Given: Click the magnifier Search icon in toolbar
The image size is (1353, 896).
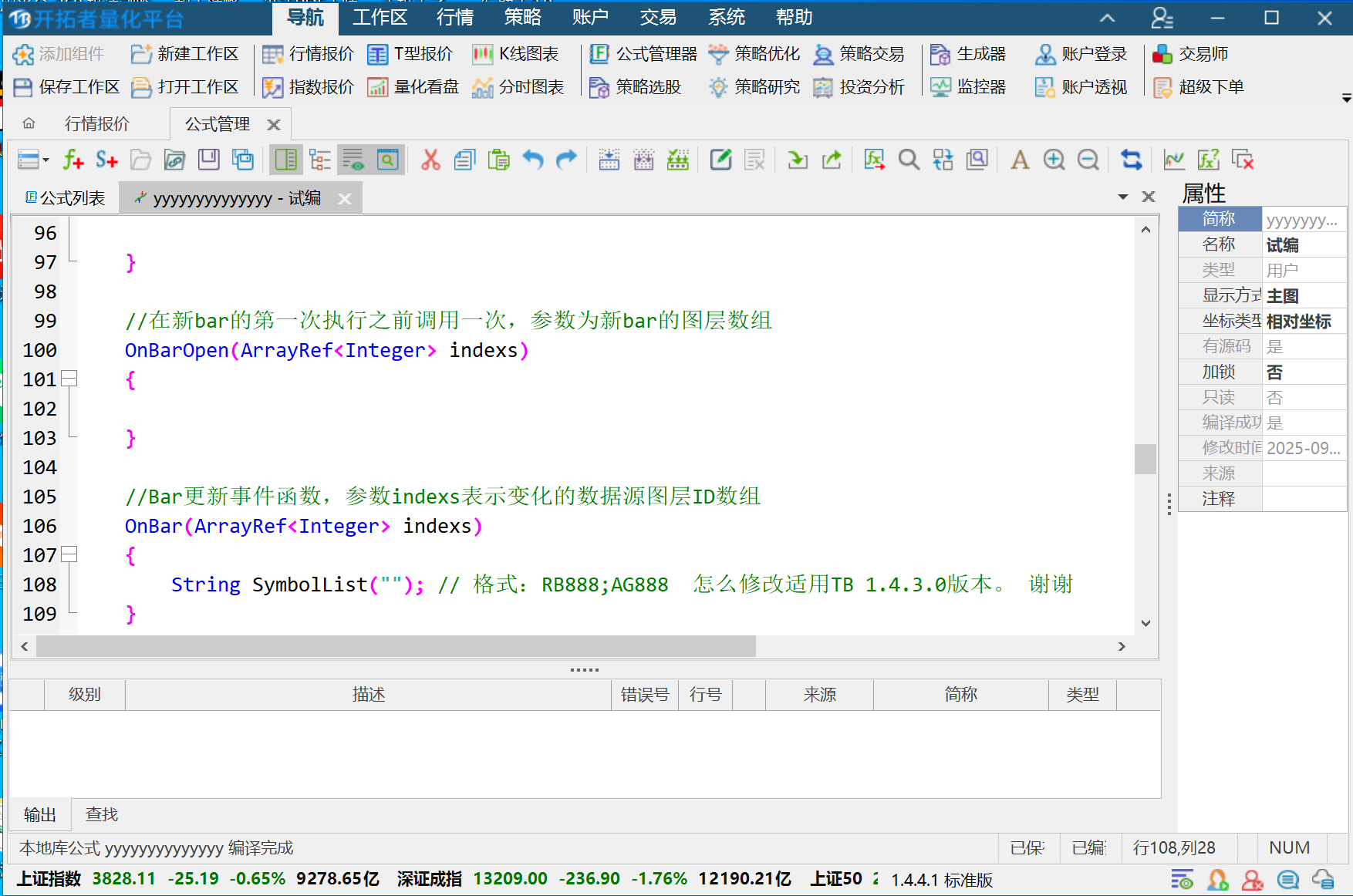Looking at the screenshot, I should (x=909, y=160).
